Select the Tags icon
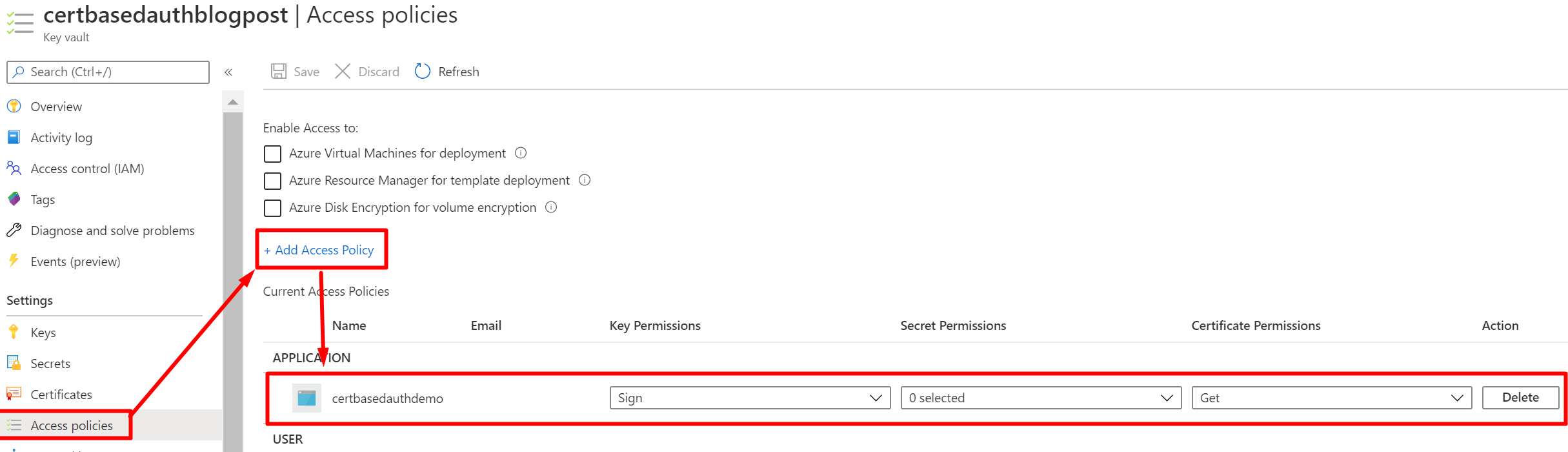Image resolution: width=1568 pixels, height=452 pixels. (x=14, y=199)
